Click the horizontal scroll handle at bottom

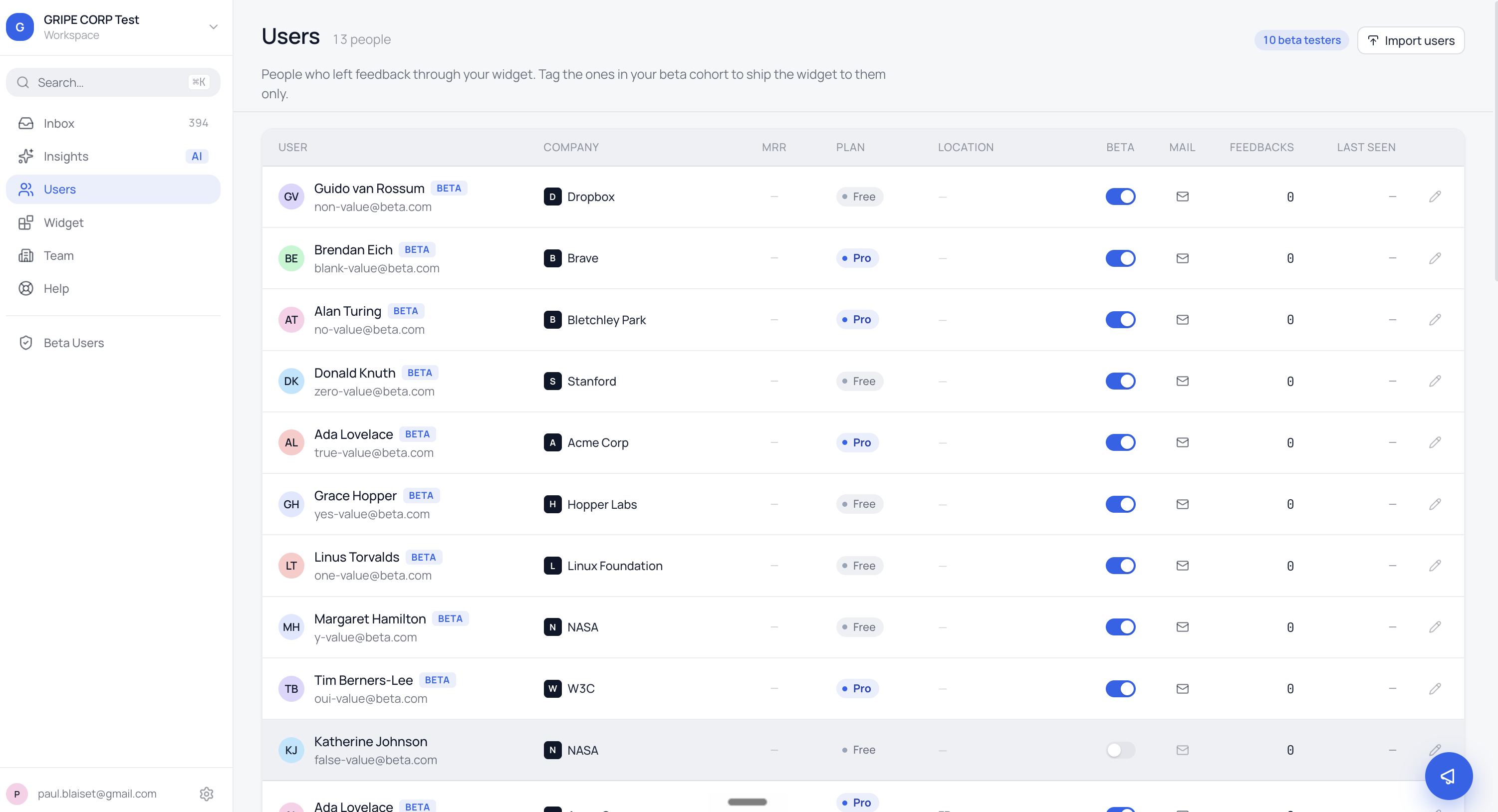pos(748,802)
